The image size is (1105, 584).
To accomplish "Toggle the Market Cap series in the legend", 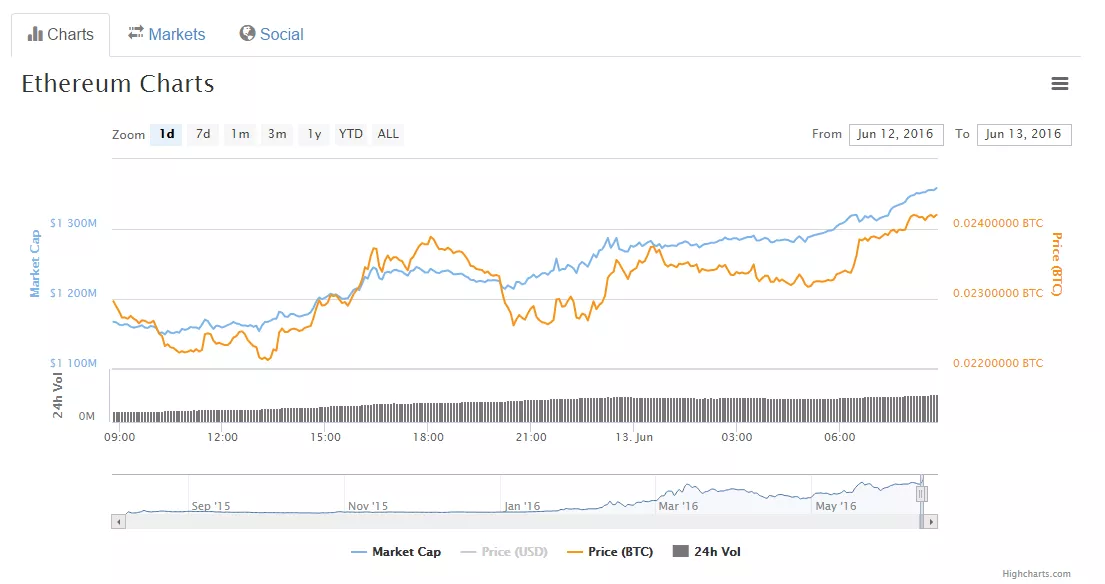I will coord(398,551).
